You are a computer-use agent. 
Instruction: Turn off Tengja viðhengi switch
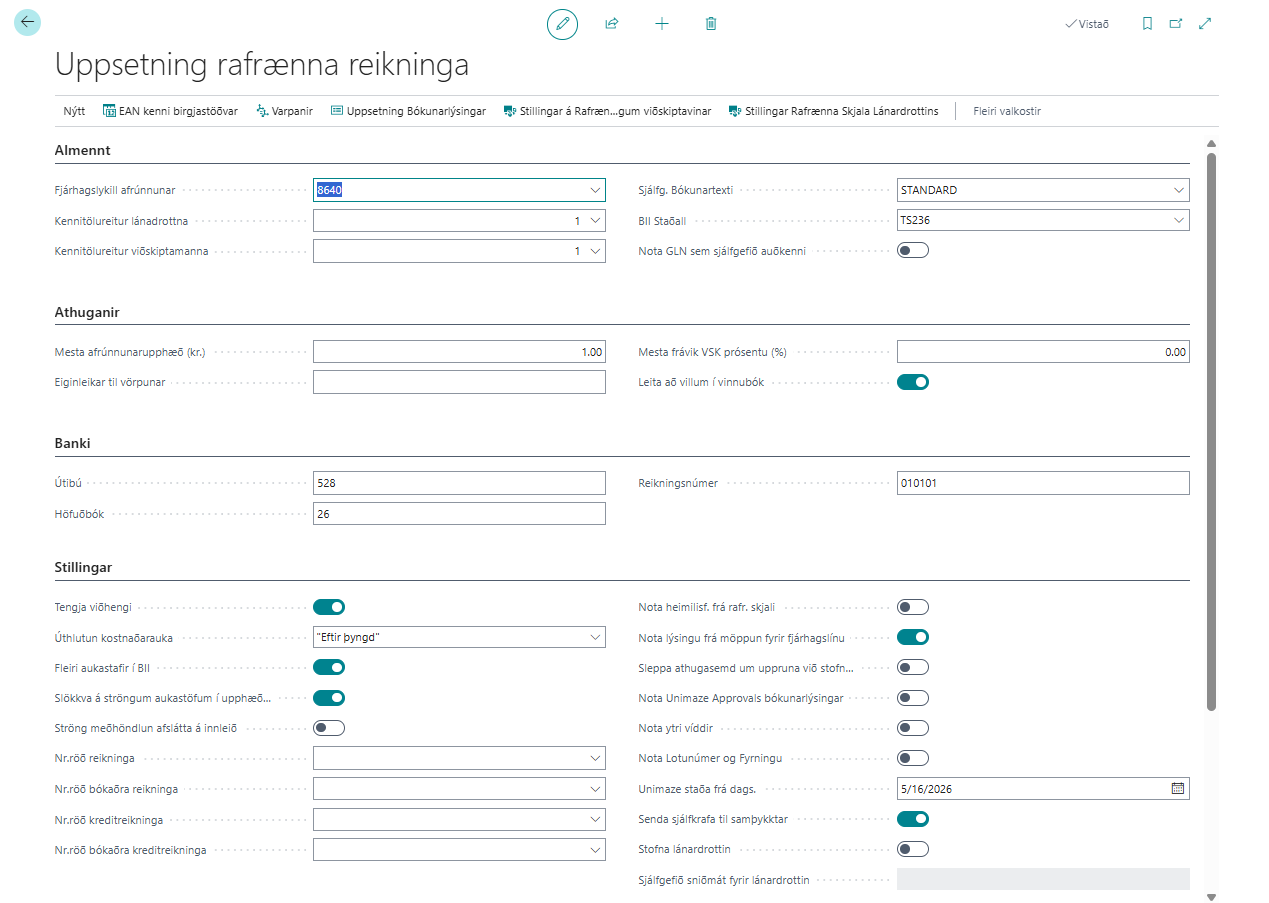pos(329,606)
